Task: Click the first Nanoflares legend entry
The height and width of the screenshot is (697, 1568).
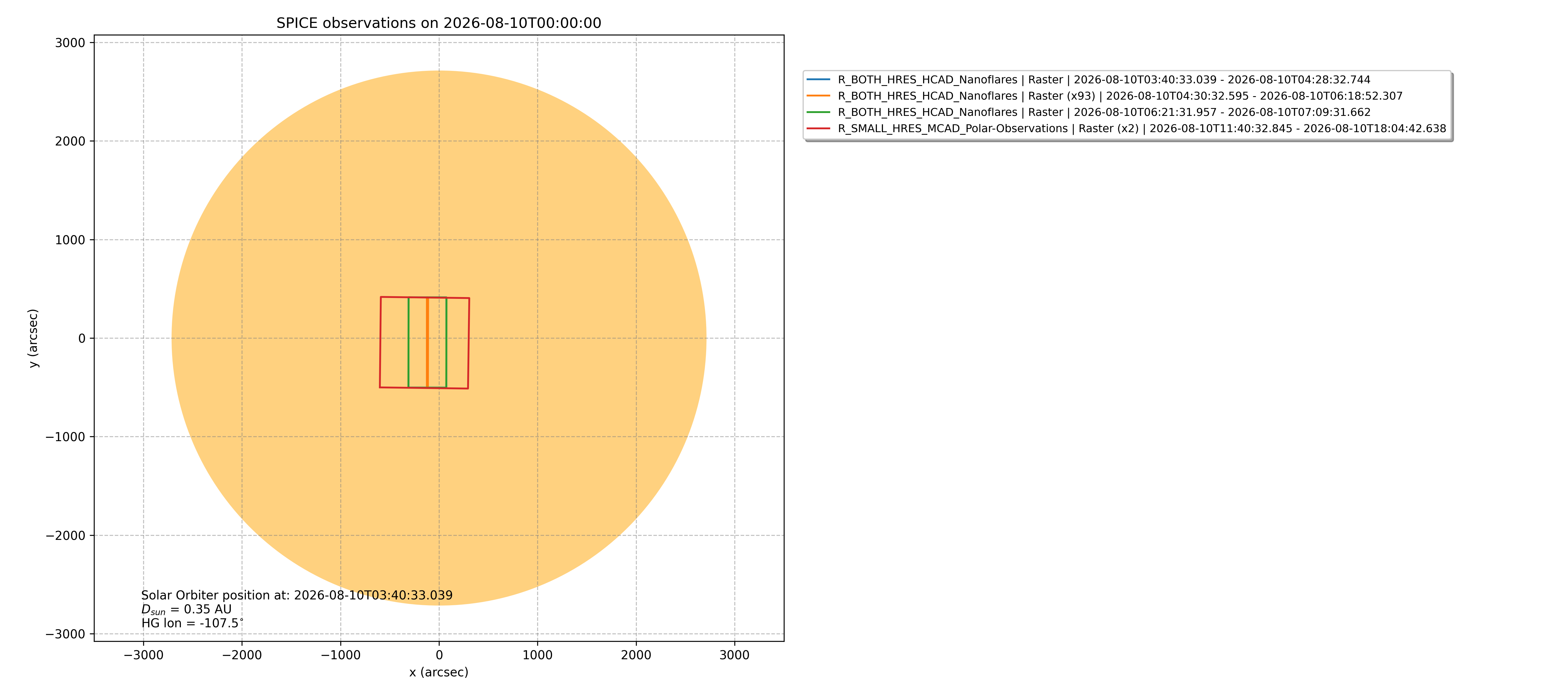Action: (x=1104, y=80)
